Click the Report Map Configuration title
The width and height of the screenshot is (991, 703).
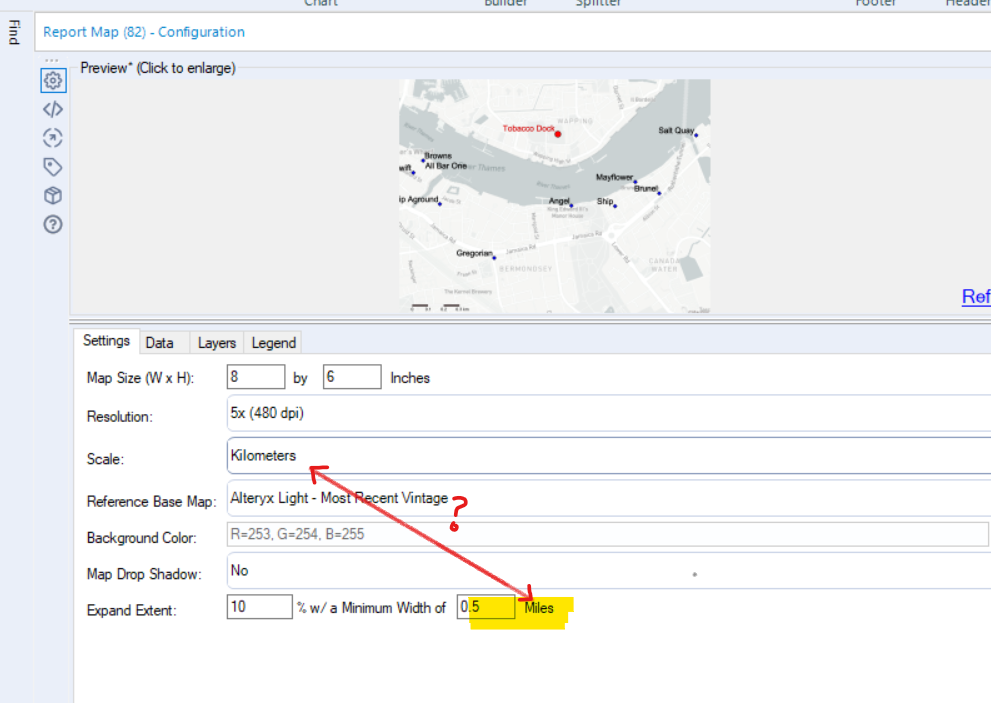pos(143,32)
